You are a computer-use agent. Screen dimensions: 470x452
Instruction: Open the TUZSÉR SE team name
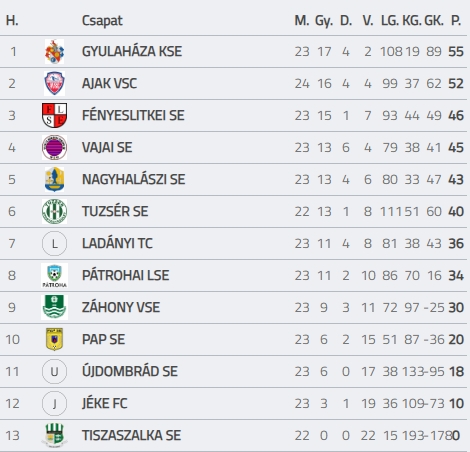click(x=115, y=211)
